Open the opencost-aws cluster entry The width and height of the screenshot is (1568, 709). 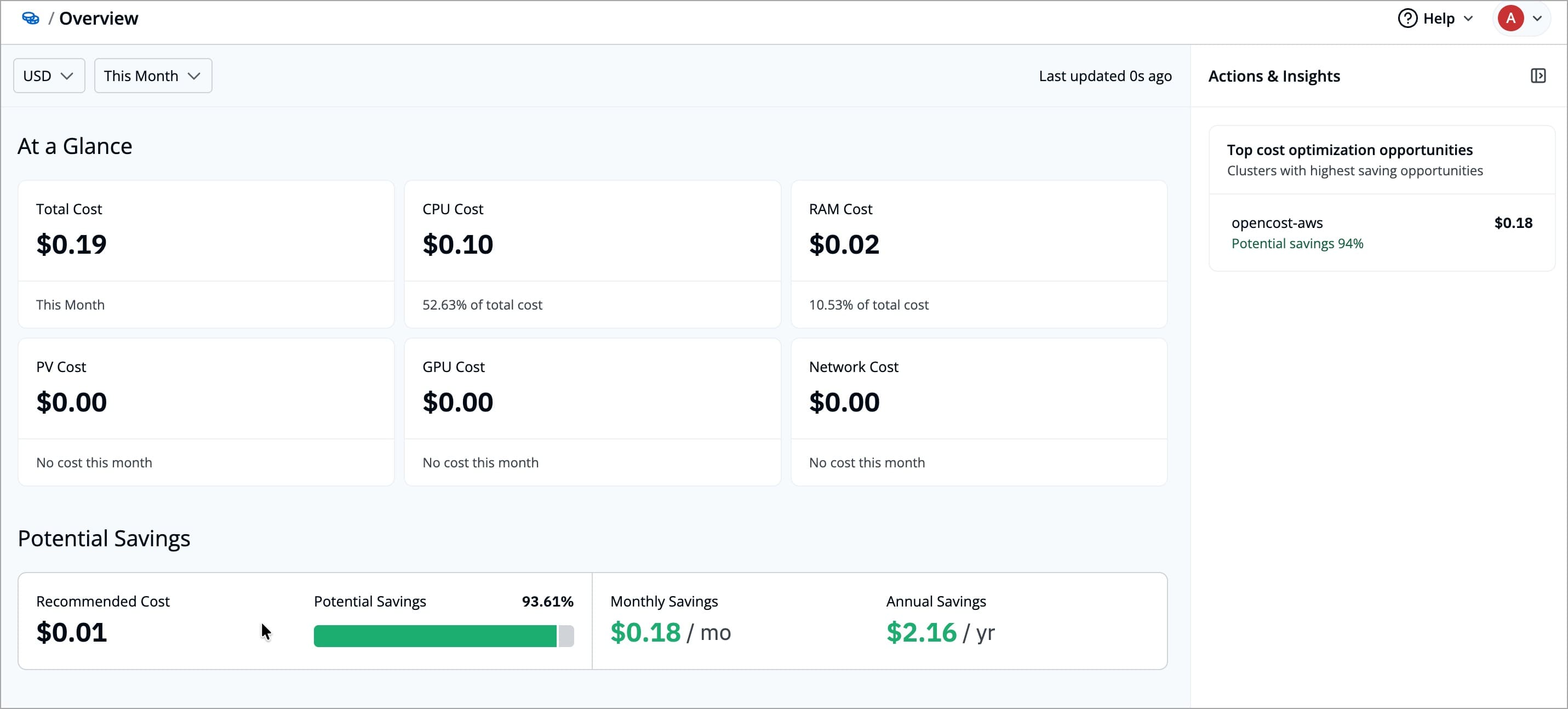(x=1277, y=223)
